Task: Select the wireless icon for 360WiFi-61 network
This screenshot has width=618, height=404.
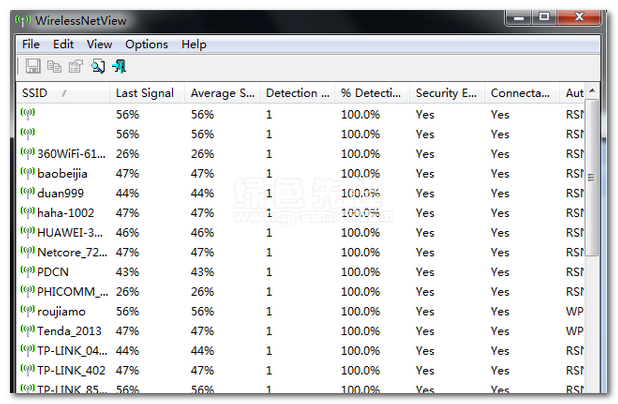Action: click(28, 153)
